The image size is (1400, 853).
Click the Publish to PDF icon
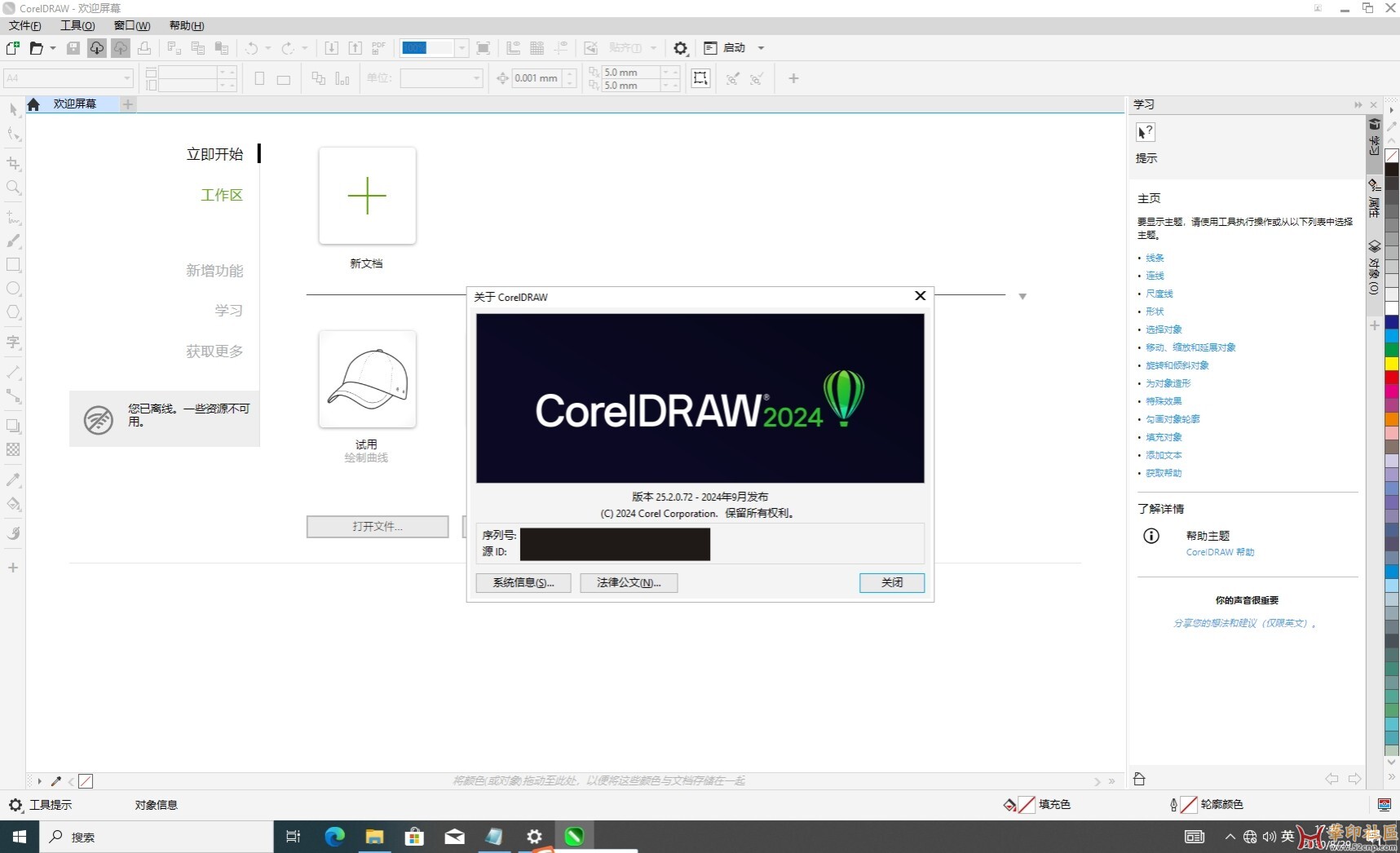[x=378, y=48]
